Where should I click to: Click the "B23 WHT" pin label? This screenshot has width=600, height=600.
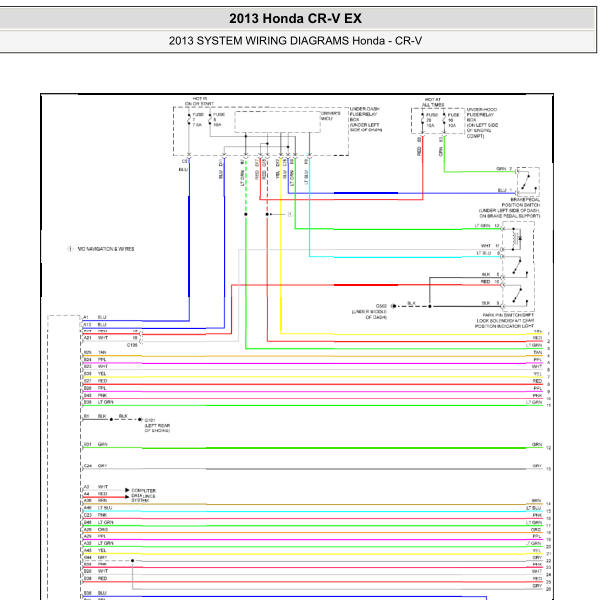[96, 367]
